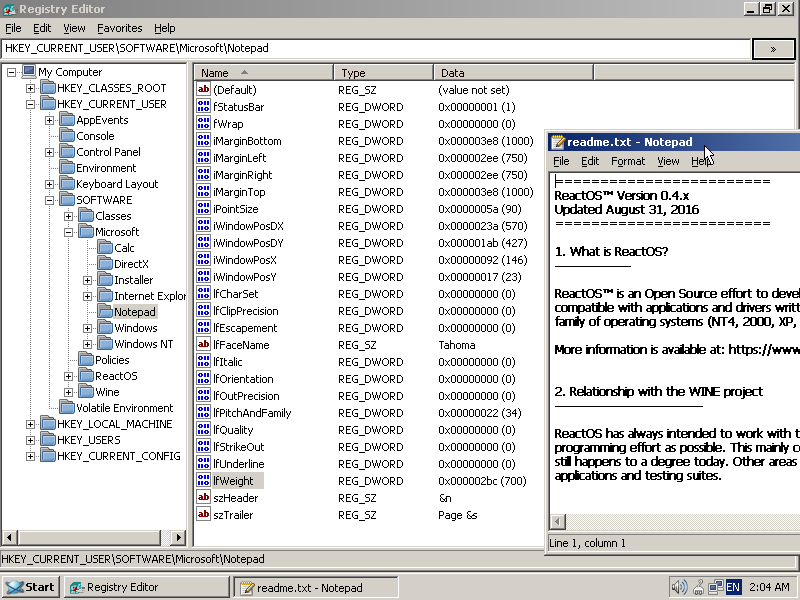
Task: Click the volume speaker tray icon
Action: pos(679,587)
